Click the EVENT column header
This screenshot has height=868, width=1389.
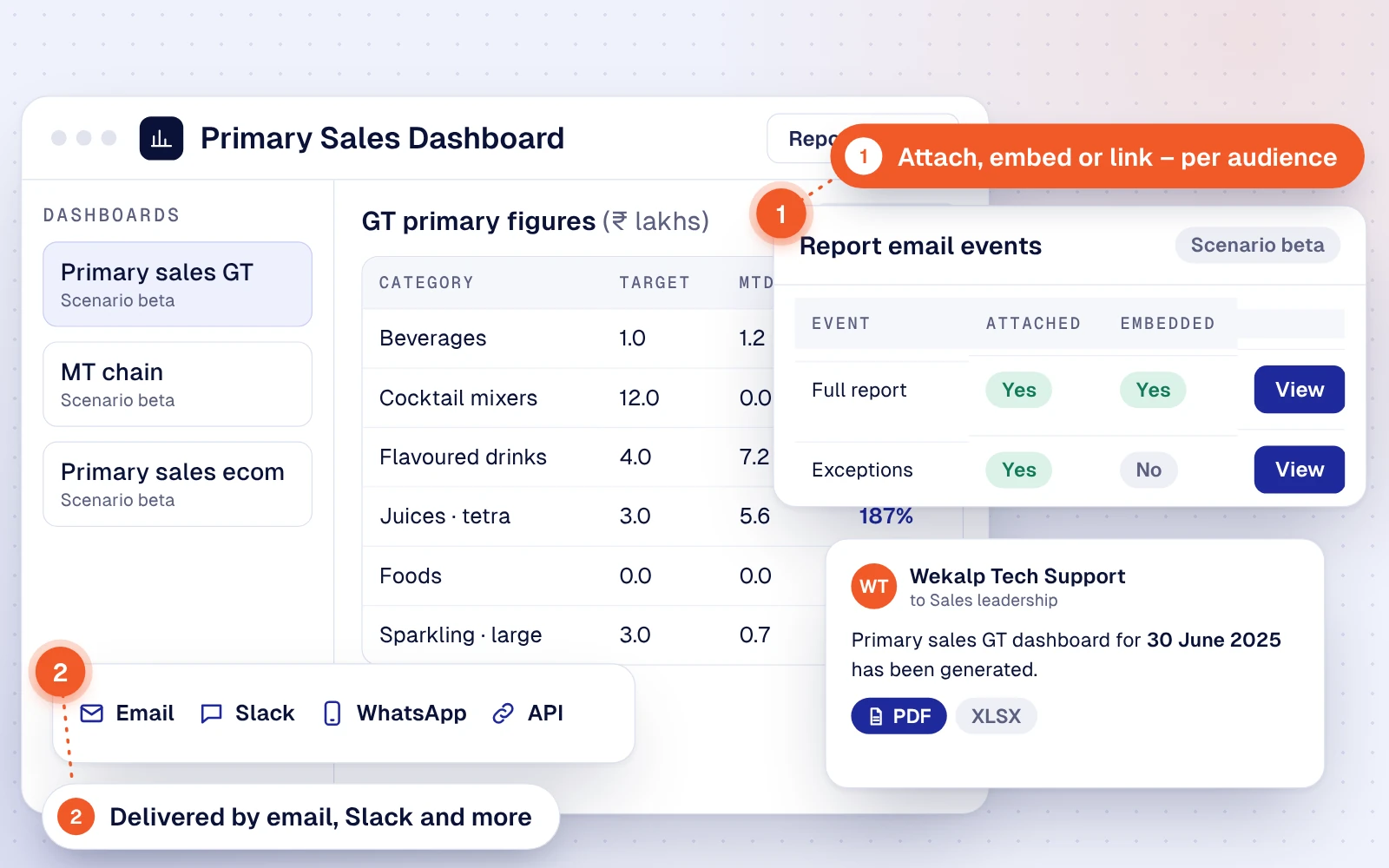tap(840, 324)
